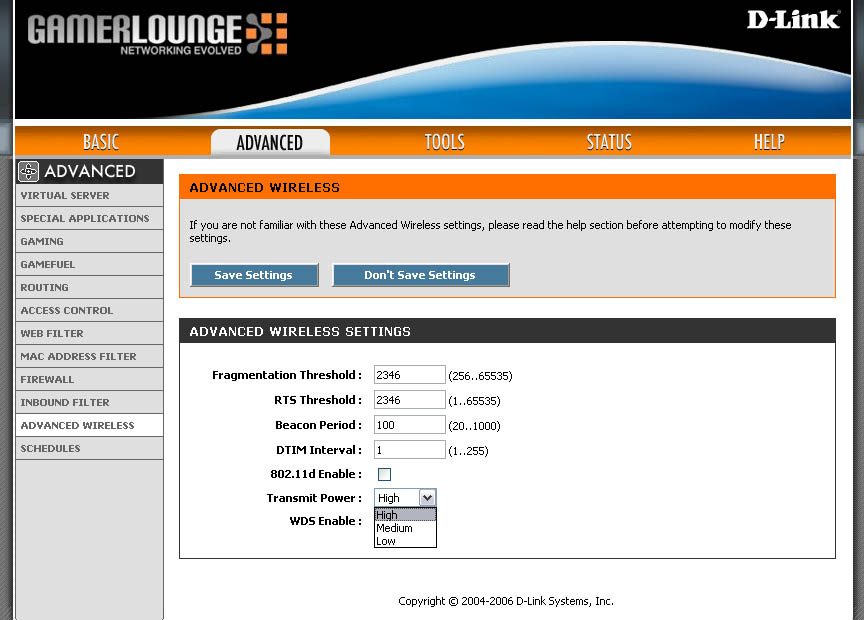
Task: Open the GameFuel page
Action: pos(89,265)
